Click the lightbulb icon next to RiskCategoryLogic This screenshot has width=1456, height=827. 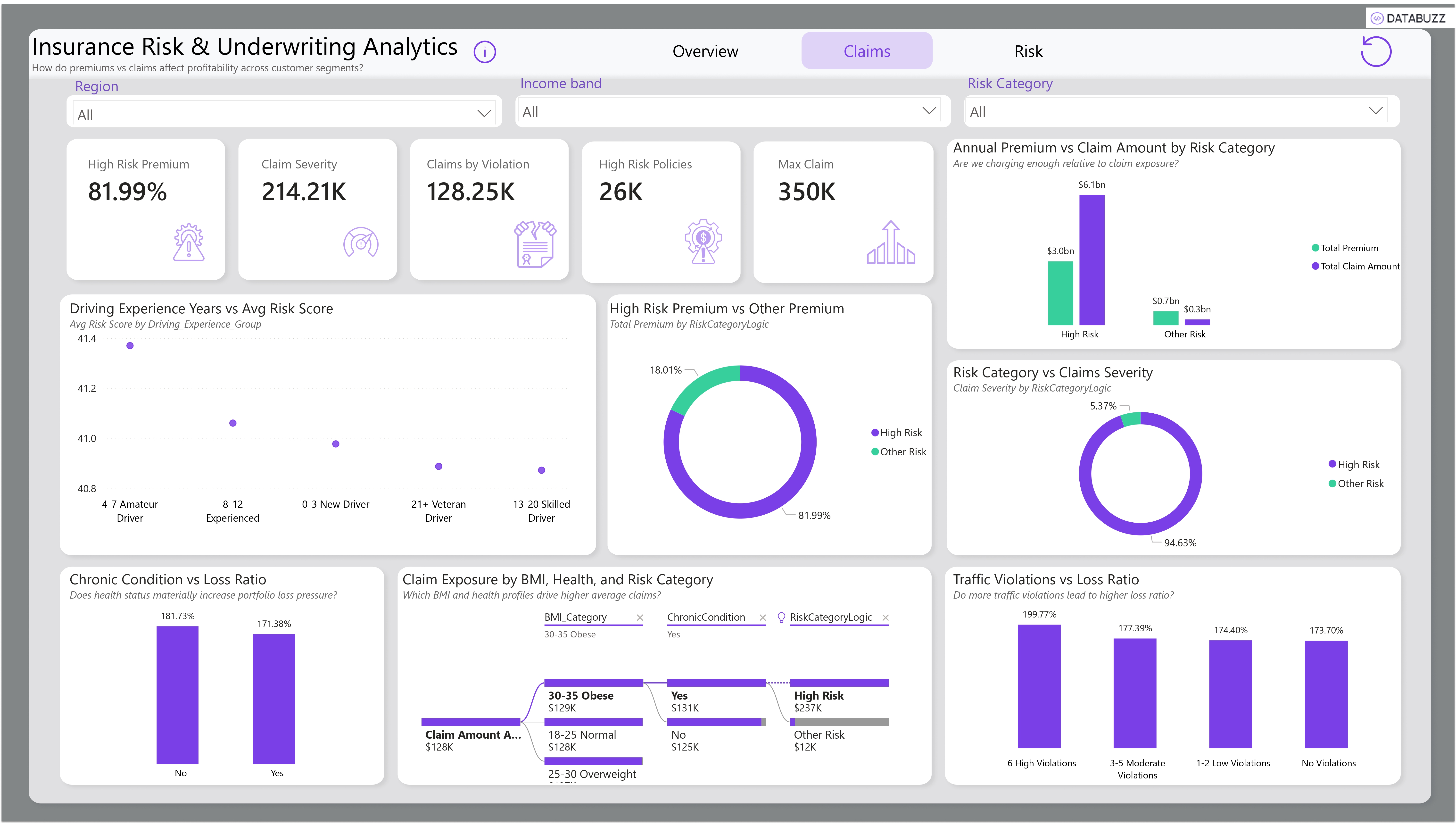pos(781,618)
